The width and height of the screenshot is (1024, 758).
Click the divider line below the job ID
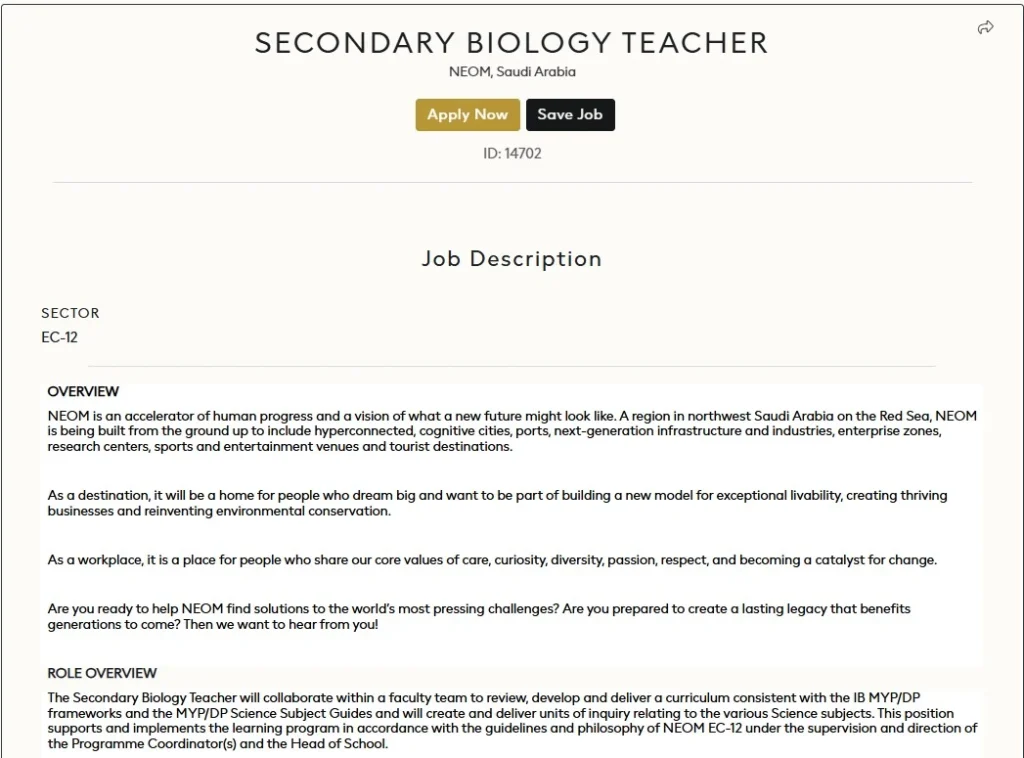pyautogui.click(x=511, y=183)
